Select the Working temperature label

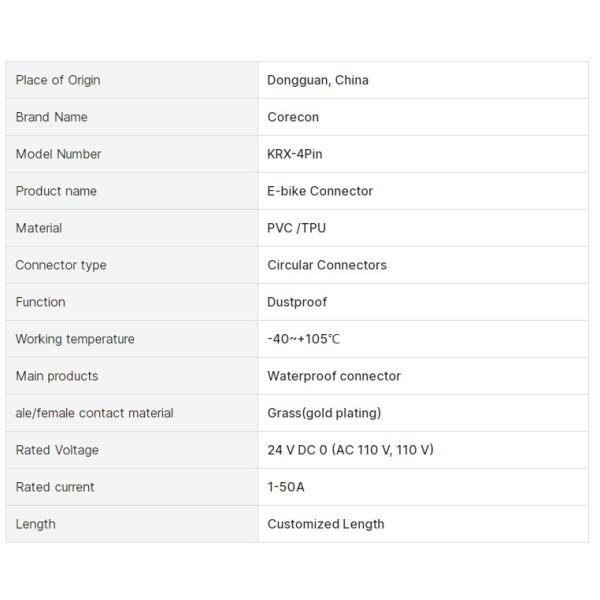click(75, 339)
